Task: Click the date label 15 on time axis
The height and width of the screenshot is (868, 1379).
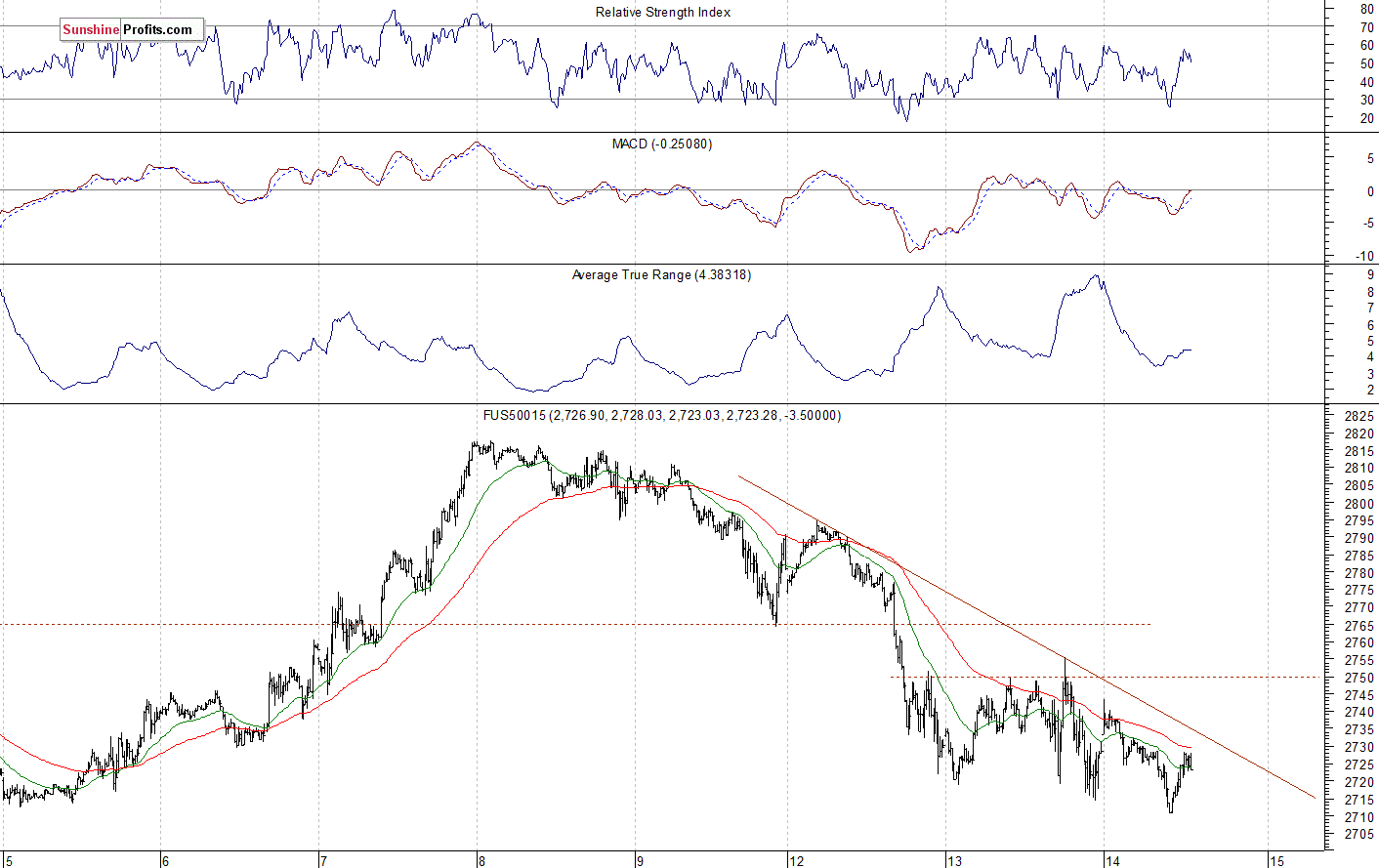Action: click(x=1276, y=860)
